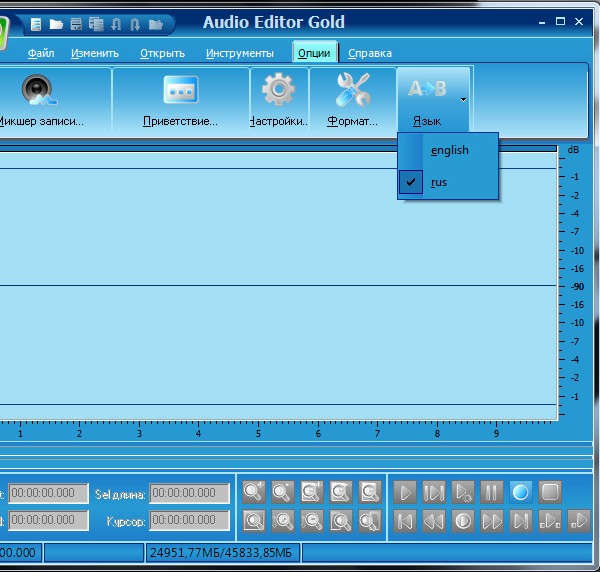600x572 pixels.
Task: Click the Курсор time field
Action: 190,521
